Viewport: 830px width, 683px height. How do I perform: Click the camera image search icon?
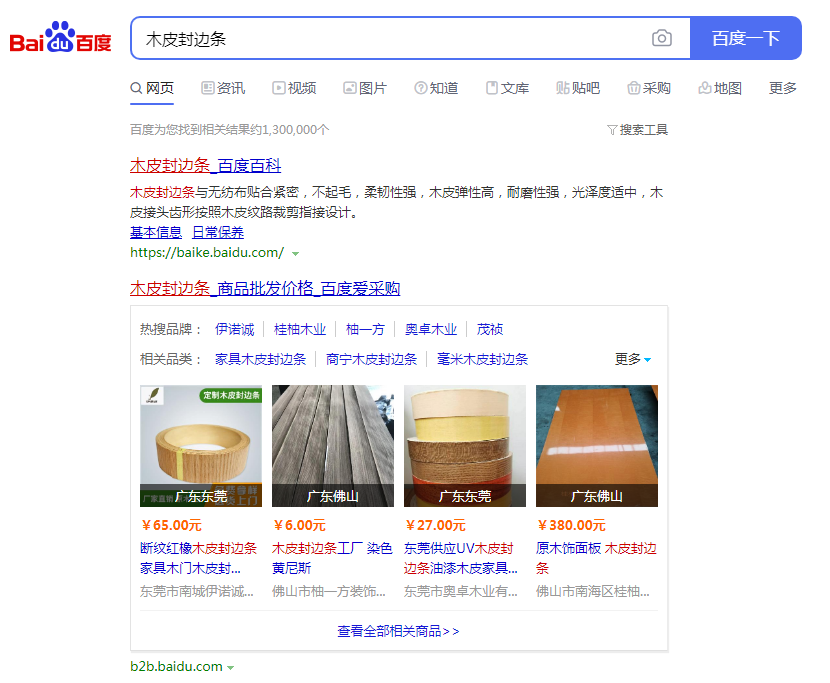[661, 38]
